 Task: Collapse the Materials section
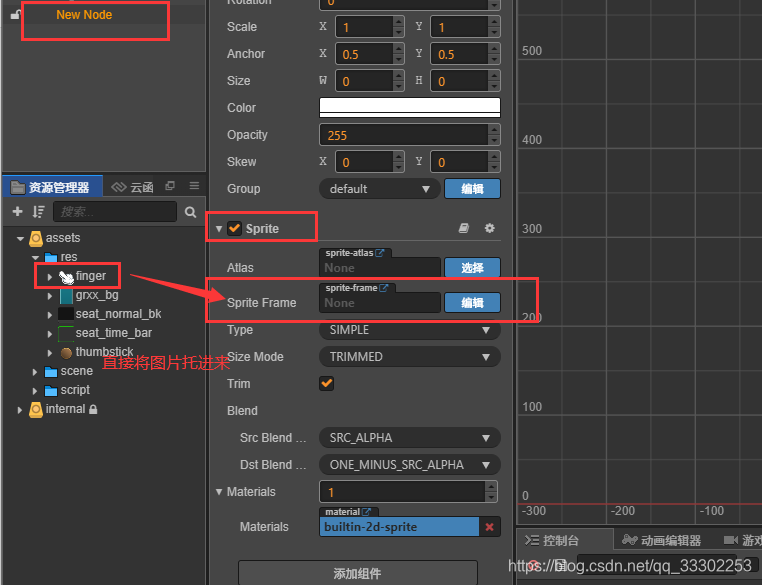[219, 492]
